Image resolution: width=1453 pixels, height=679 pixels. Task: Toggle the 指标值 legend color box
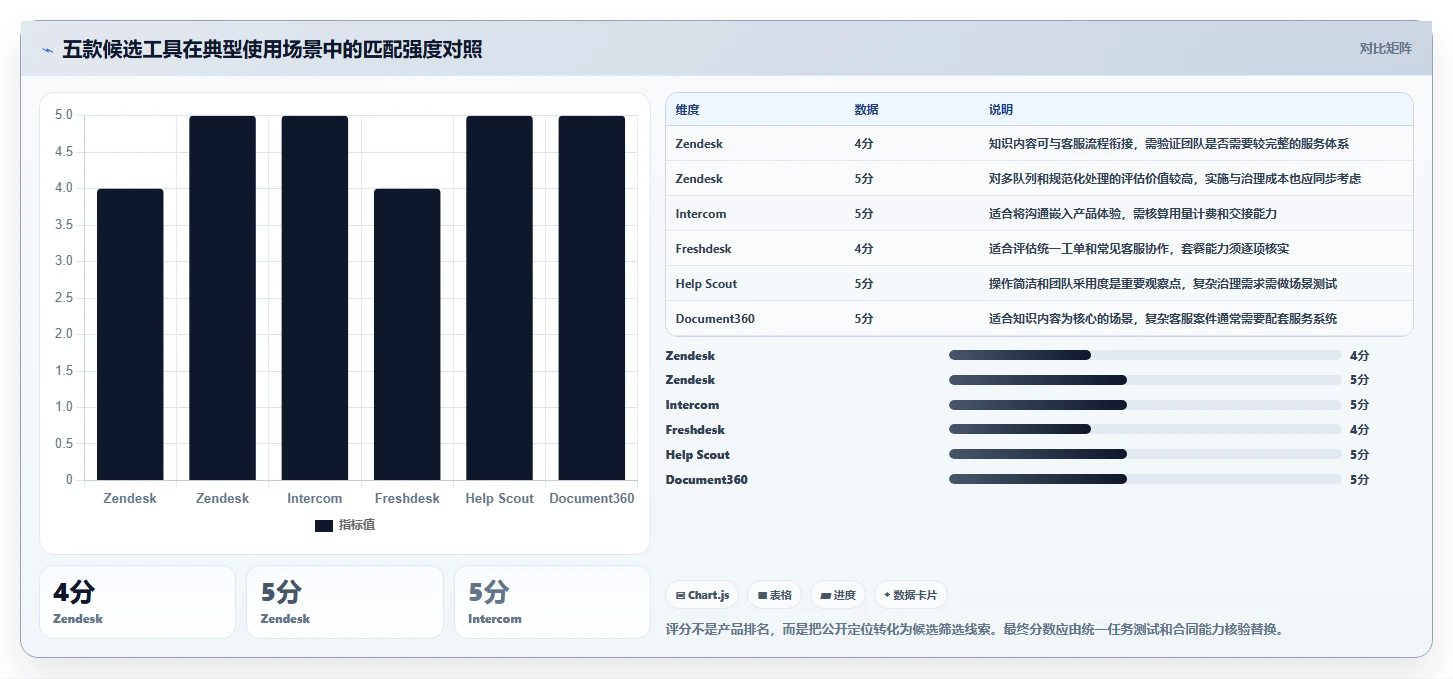324,525
